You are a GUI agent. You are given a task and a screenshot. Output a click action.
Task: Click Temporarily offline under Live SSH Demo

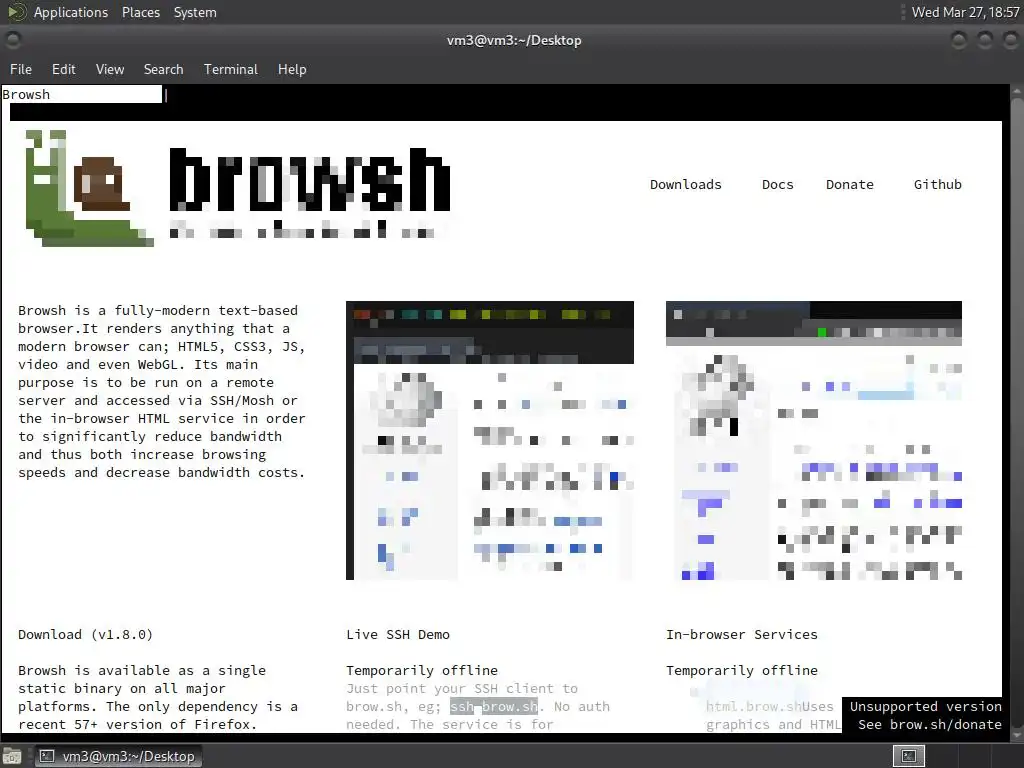[422, 670]
